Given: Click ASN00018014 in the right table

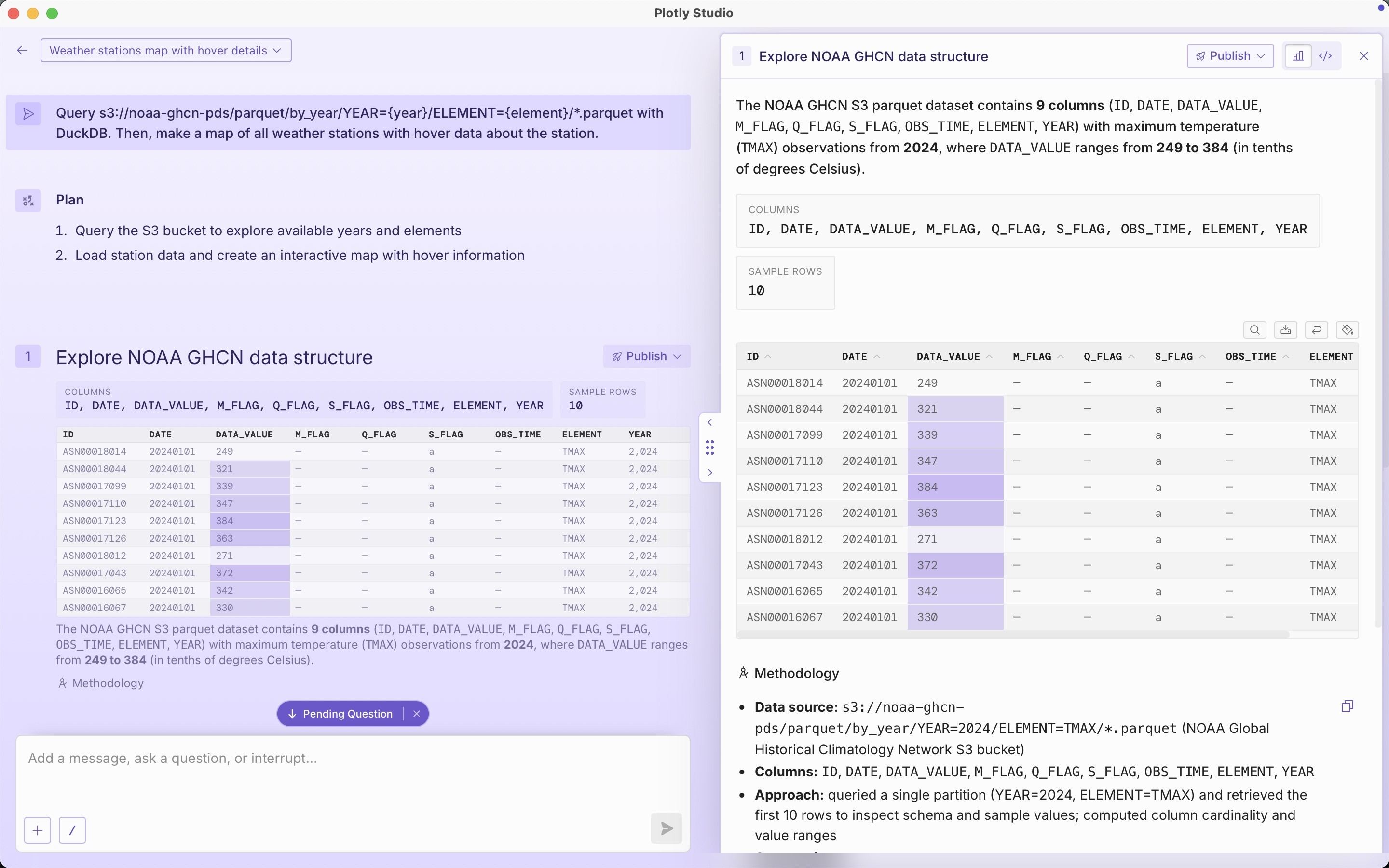Looking at the screenshot, I should click(x=785, y=383).
